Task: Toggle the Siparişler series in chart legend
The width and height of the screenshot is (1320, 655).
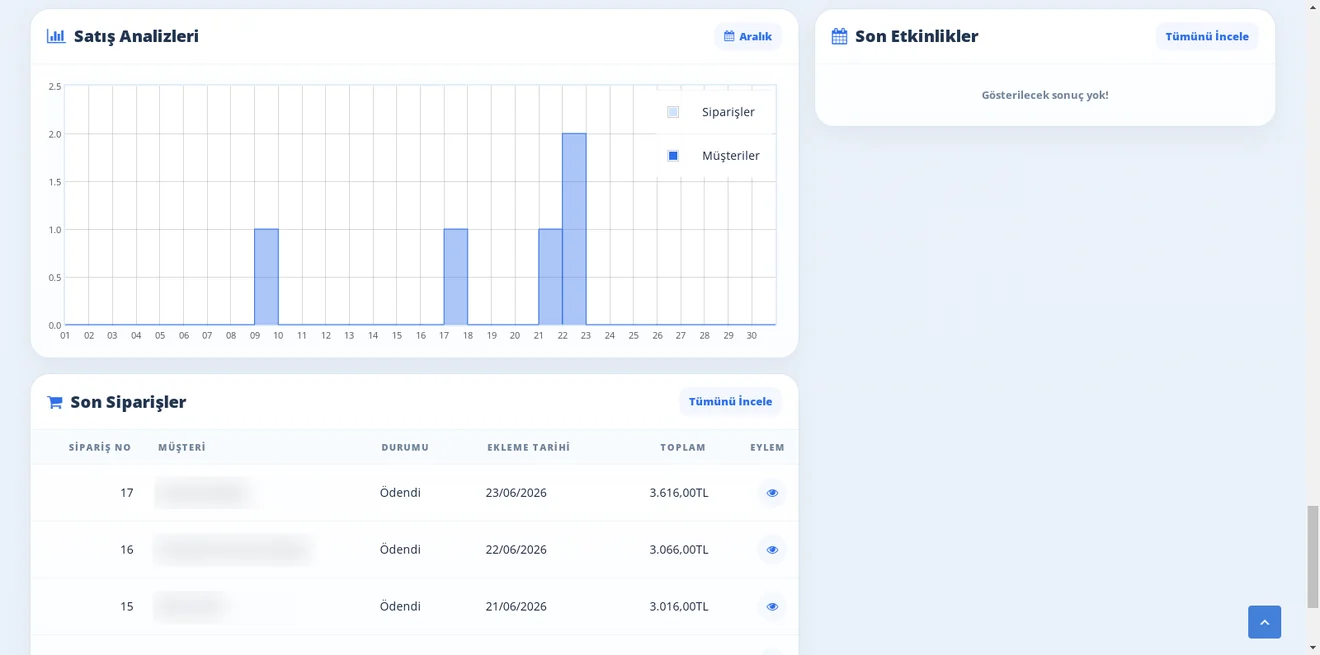Action: click(728, 112)
